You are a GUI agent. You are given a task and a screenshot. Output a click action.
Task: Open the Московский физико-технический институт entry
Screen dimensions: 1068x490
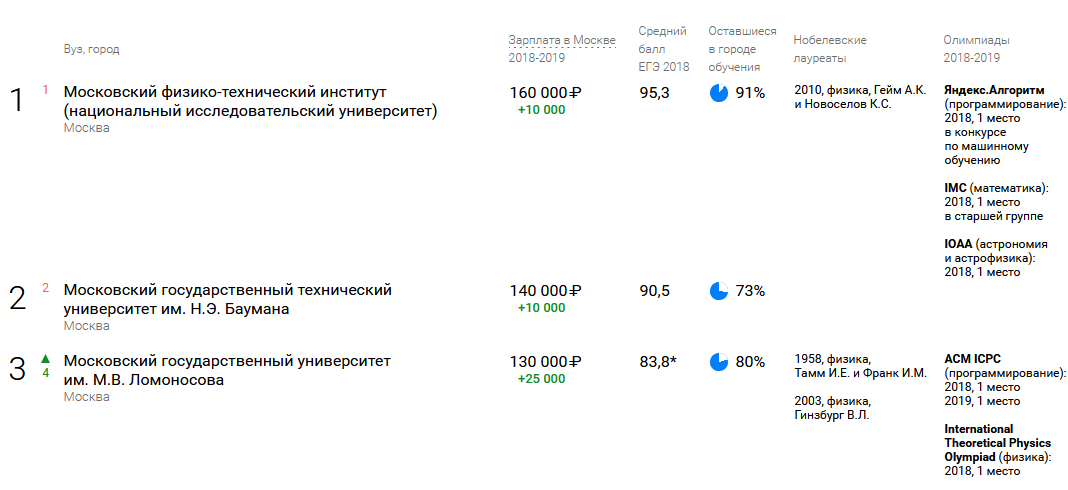250,102
